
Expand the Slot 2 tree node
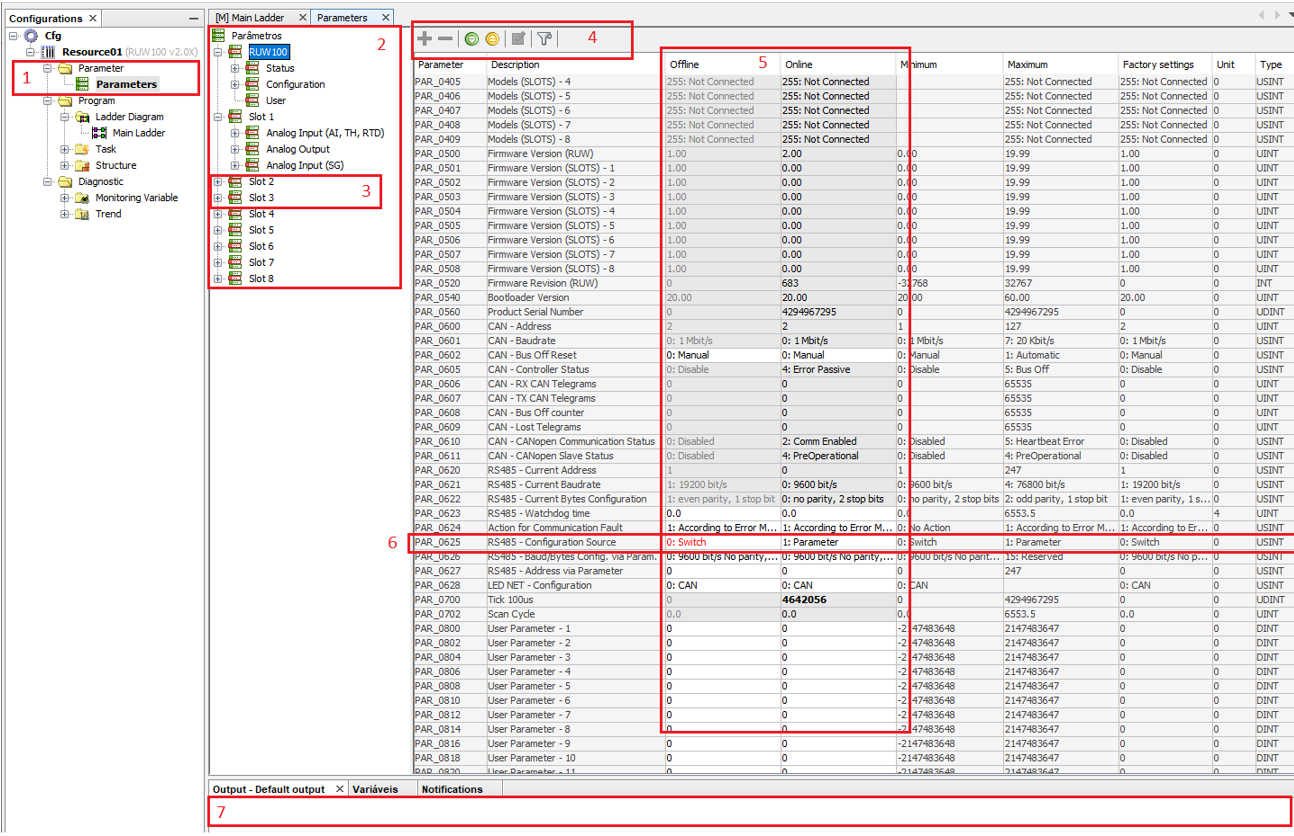218,182
